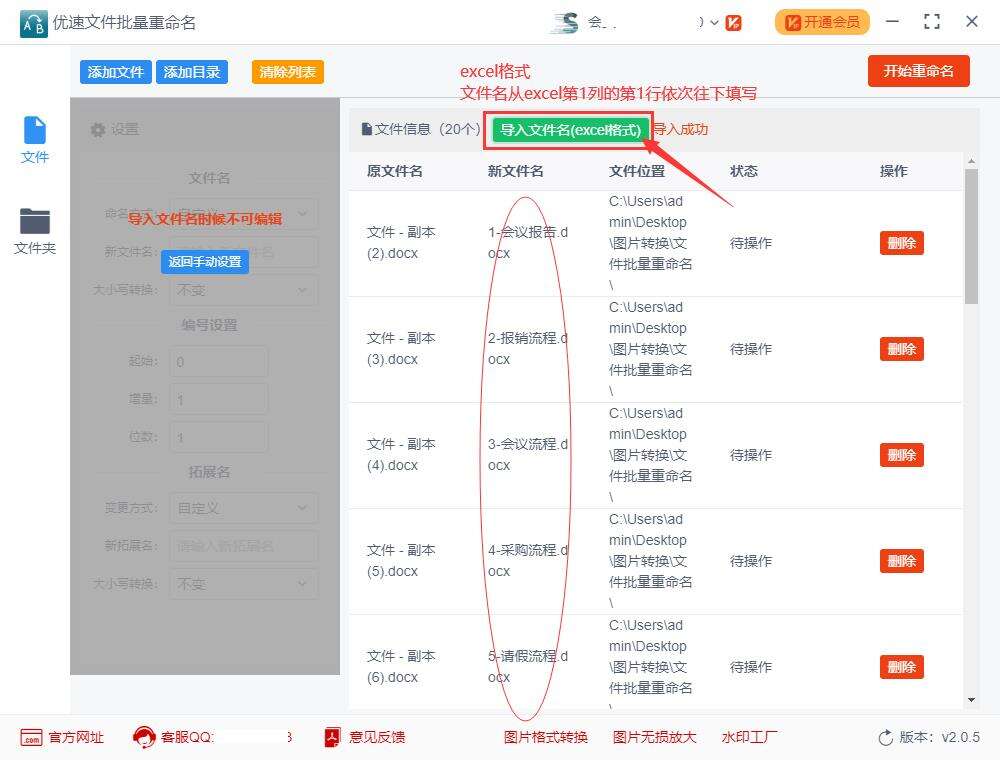Image resolution: width=1000 pixels, height=760 pixels.
Task: Click the 设置 gear icon
Action: tap(98, 129)
